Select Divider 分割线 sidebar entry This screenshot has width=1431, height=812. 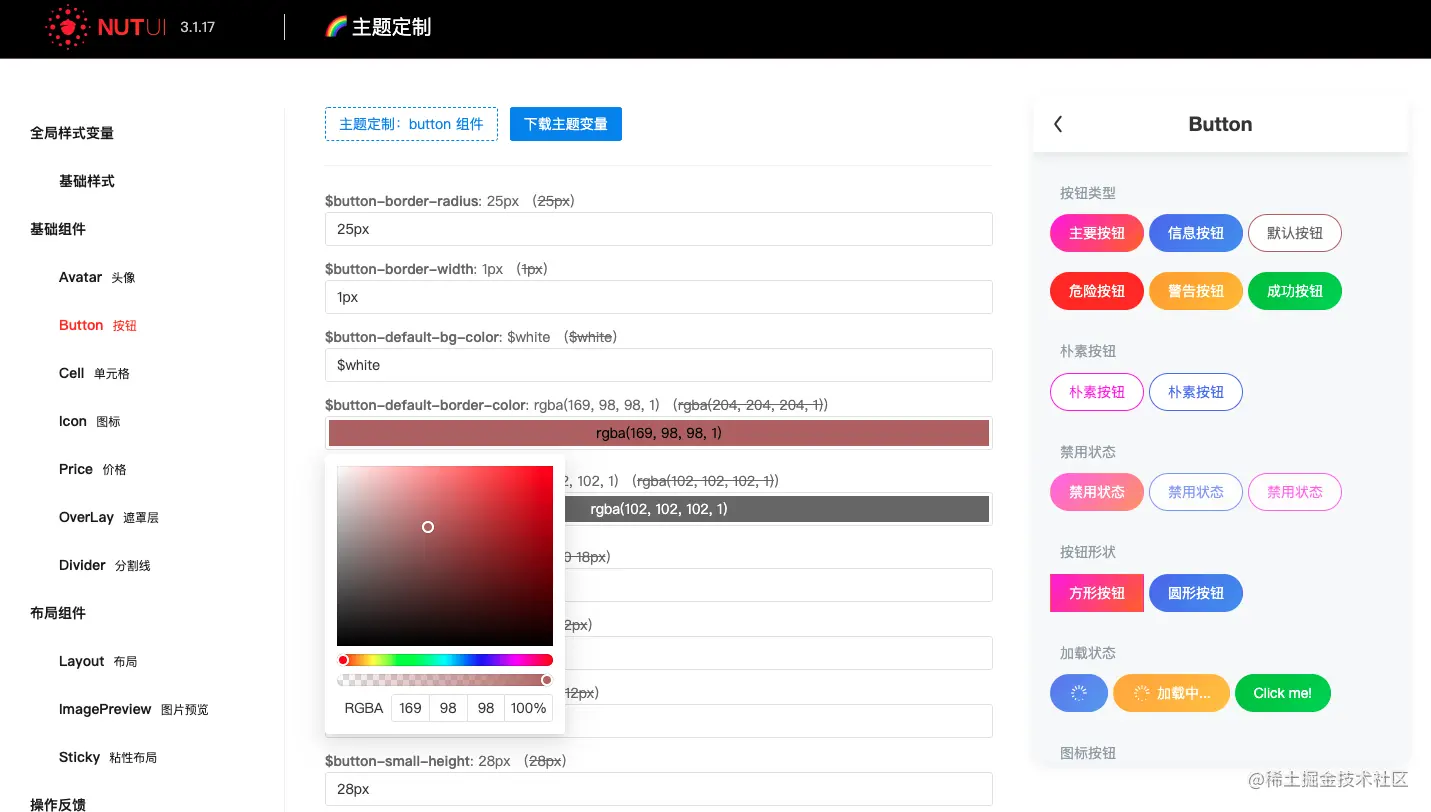tap(103, 565)
